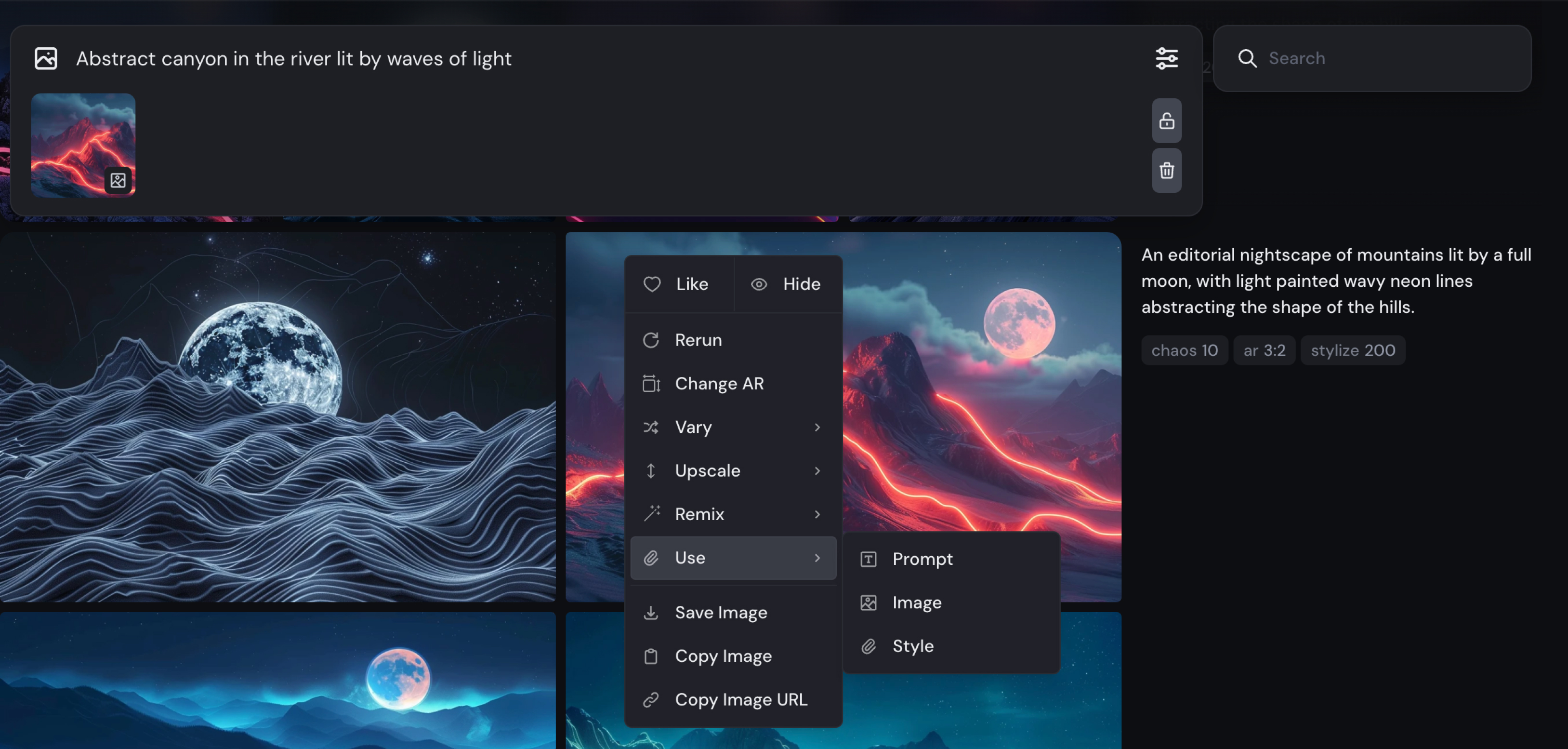The height and width of the screenshot is (749, 1568).
Task: Click the Rerun option
Action: pyautogui.click(x=698, y=340)
